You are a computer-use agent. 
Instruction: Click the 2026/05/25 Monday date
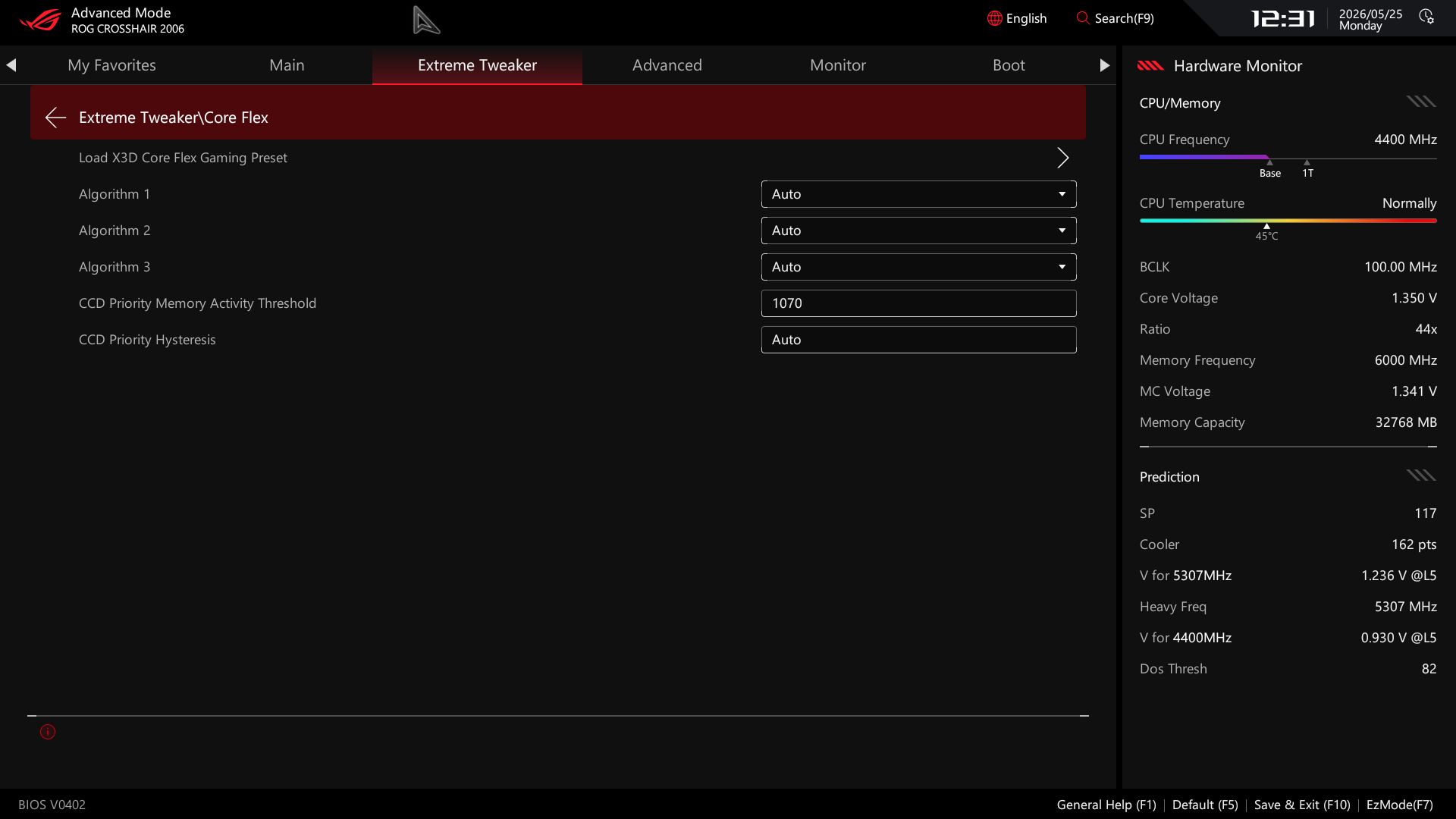tap(1370, 20)
